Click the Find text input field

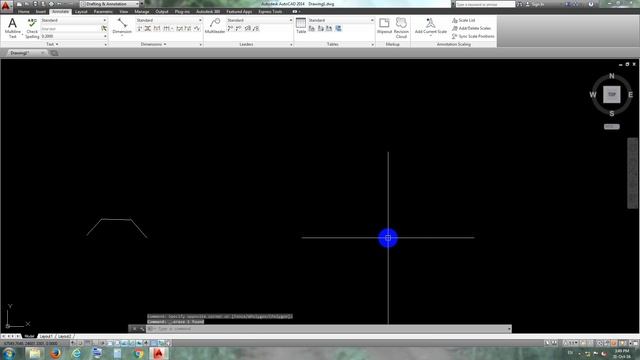click(x=71, y=29)
